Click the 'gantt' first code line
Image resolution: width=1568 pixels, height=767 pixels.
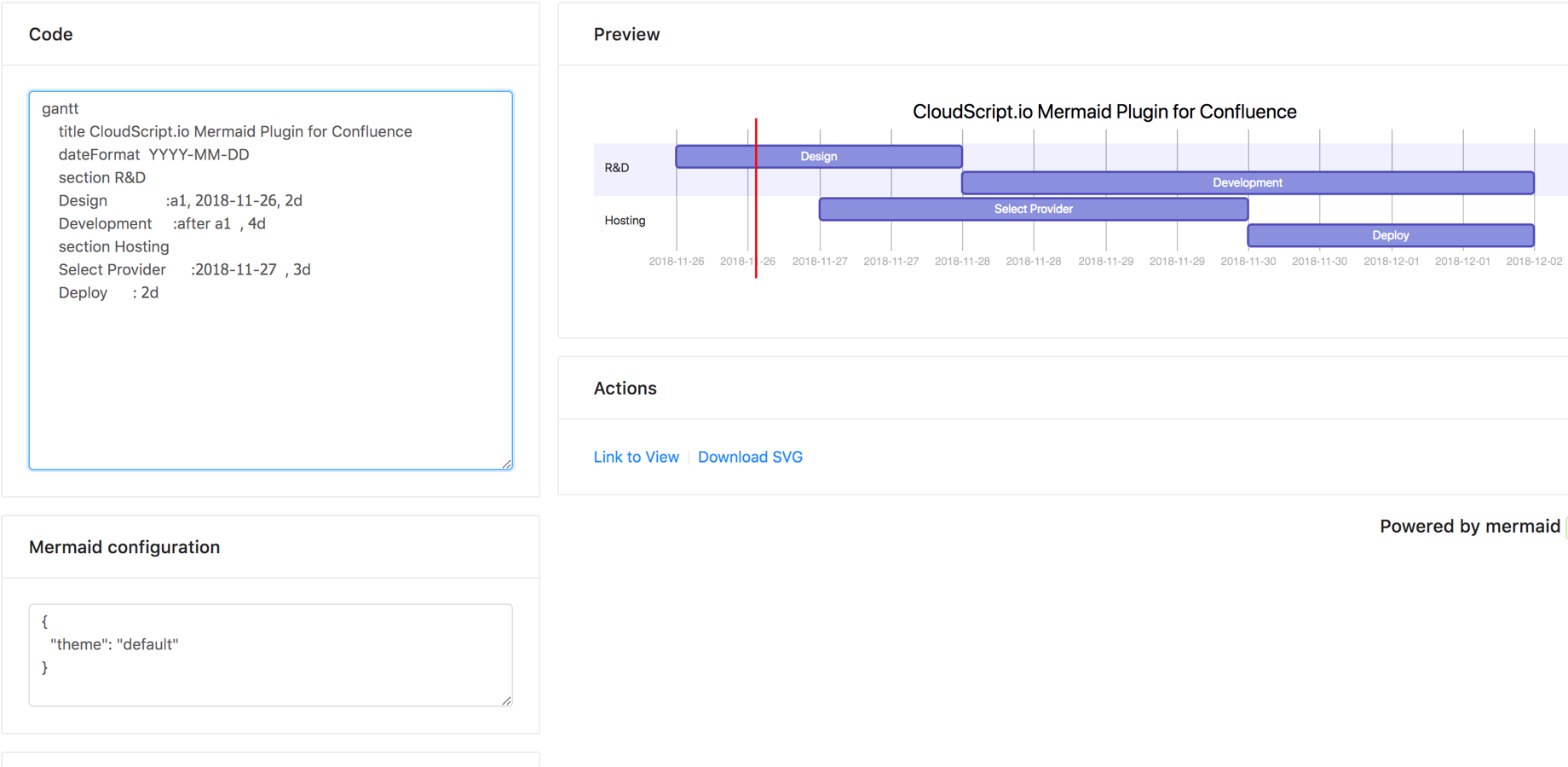coord(60,108)
